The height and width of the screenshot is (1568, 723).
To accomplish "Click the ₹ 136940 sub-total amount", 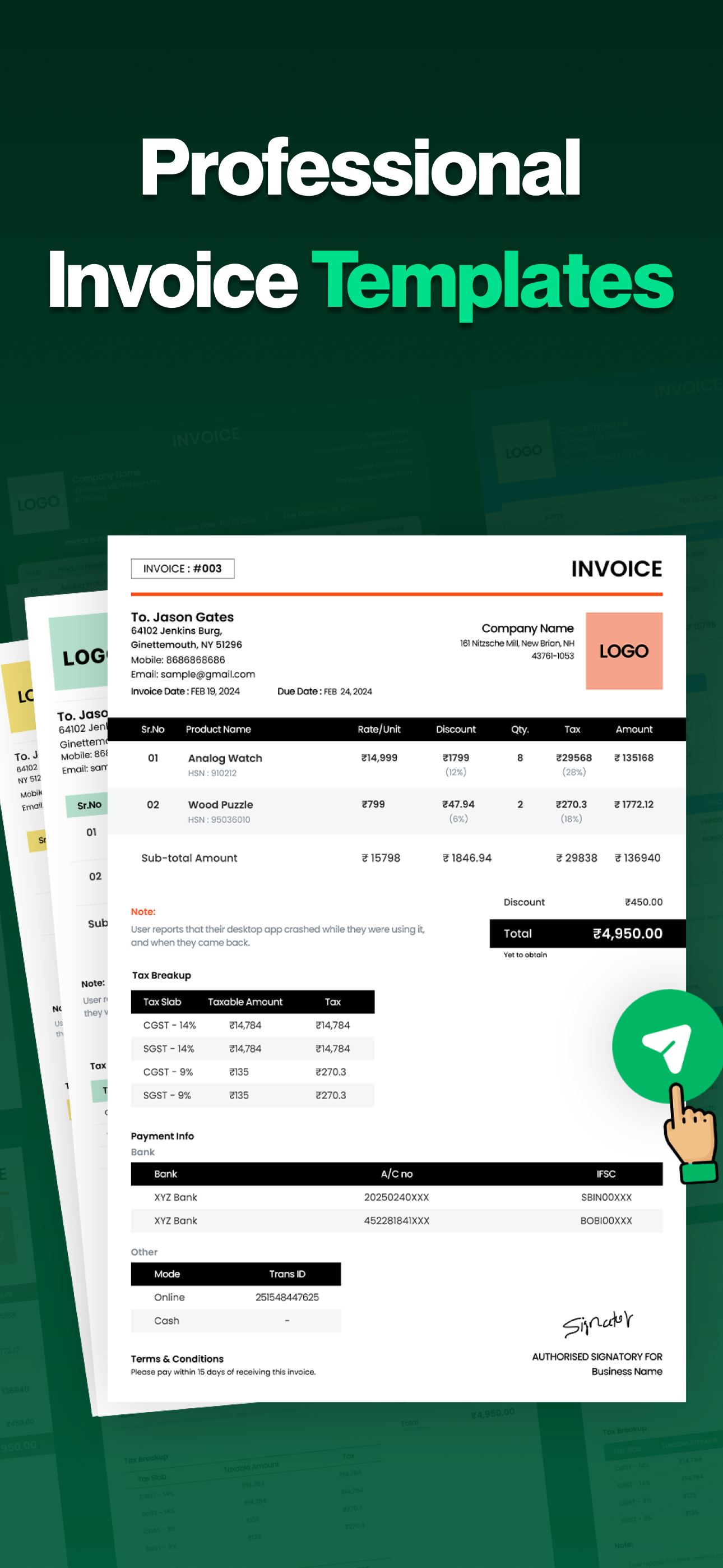I will (637, 857).
